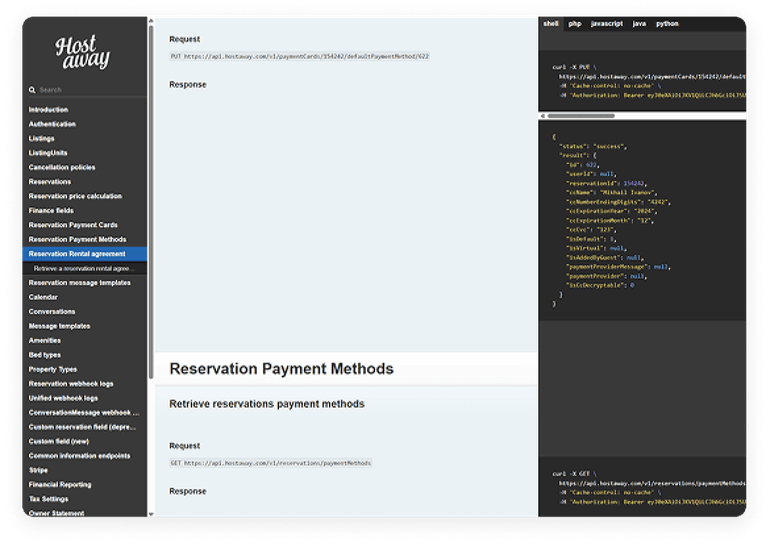Switch code samples to php tab

pyautogui.click(x=575, y=24)
